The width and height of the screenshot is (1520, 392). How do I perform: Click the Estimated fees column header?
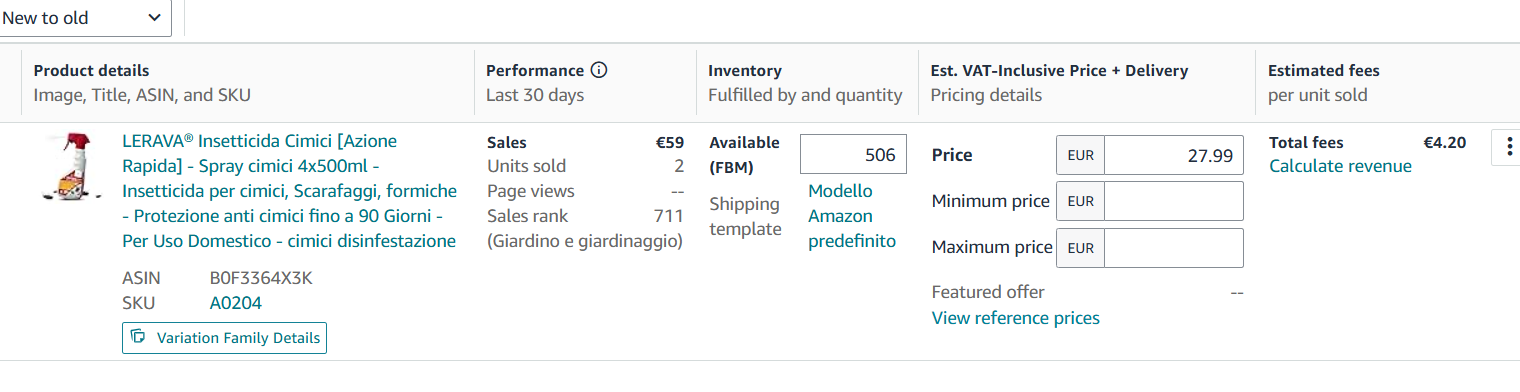(1323, 71)
